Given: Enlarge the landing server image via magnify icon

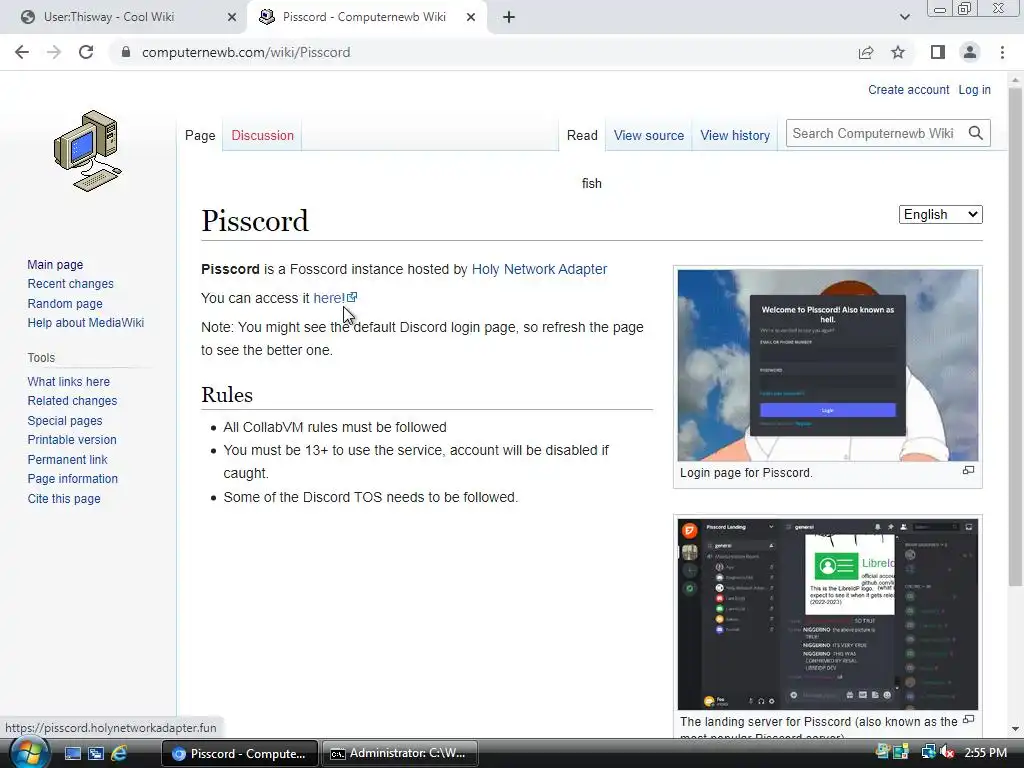Looking at the screenshot, I should 968,720.
